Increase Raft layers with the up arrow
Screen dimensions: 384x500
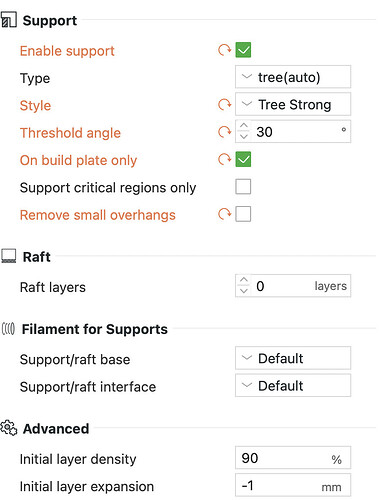244,280
